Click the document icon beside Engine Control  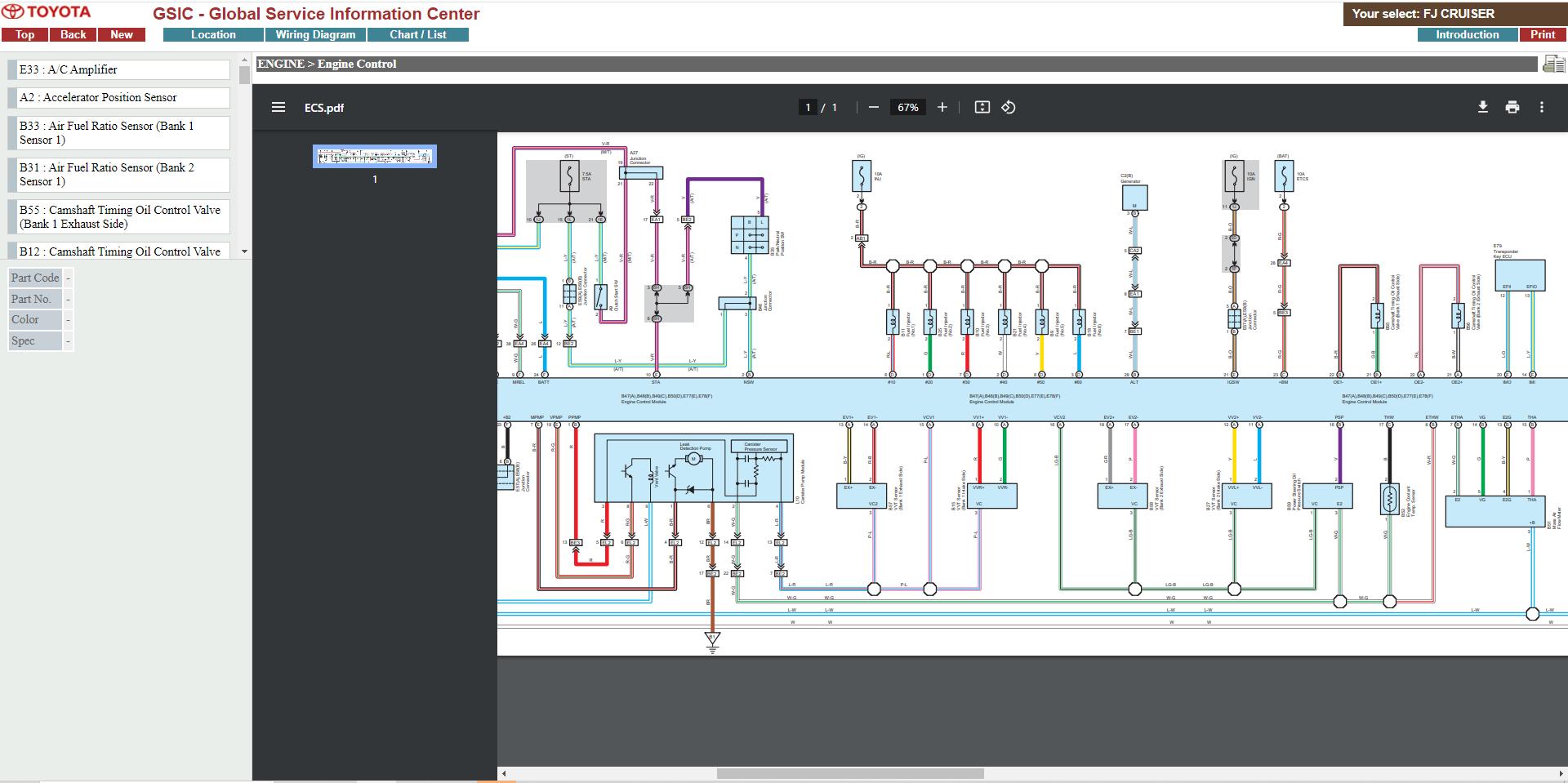click(1553, 64)
